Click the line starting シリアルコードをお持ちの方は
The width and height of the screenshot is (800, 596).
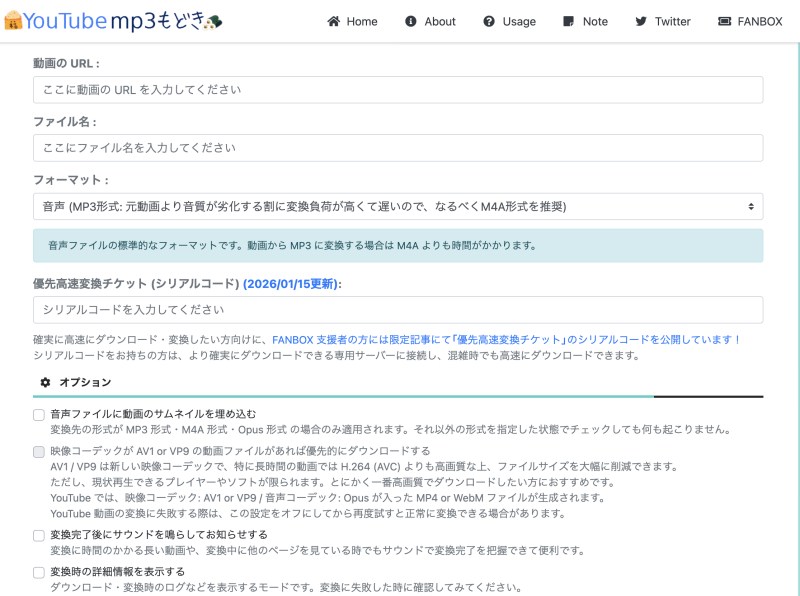pos(337,355)
